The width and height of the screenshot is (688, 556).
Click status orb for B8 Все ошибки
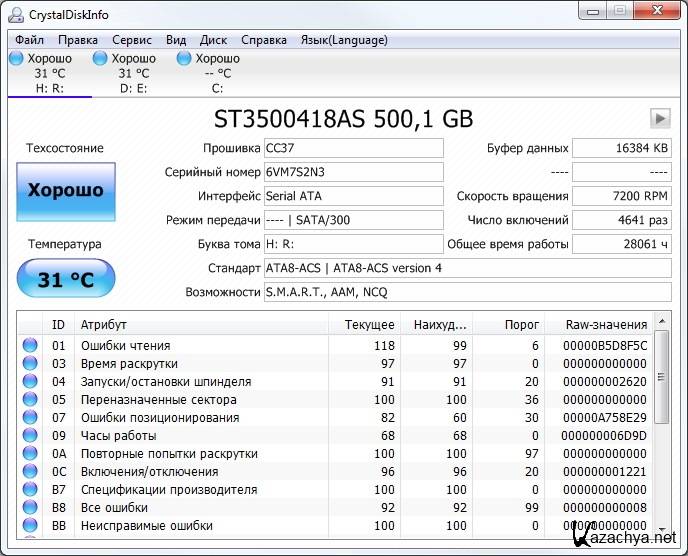(x=30, y=508)
